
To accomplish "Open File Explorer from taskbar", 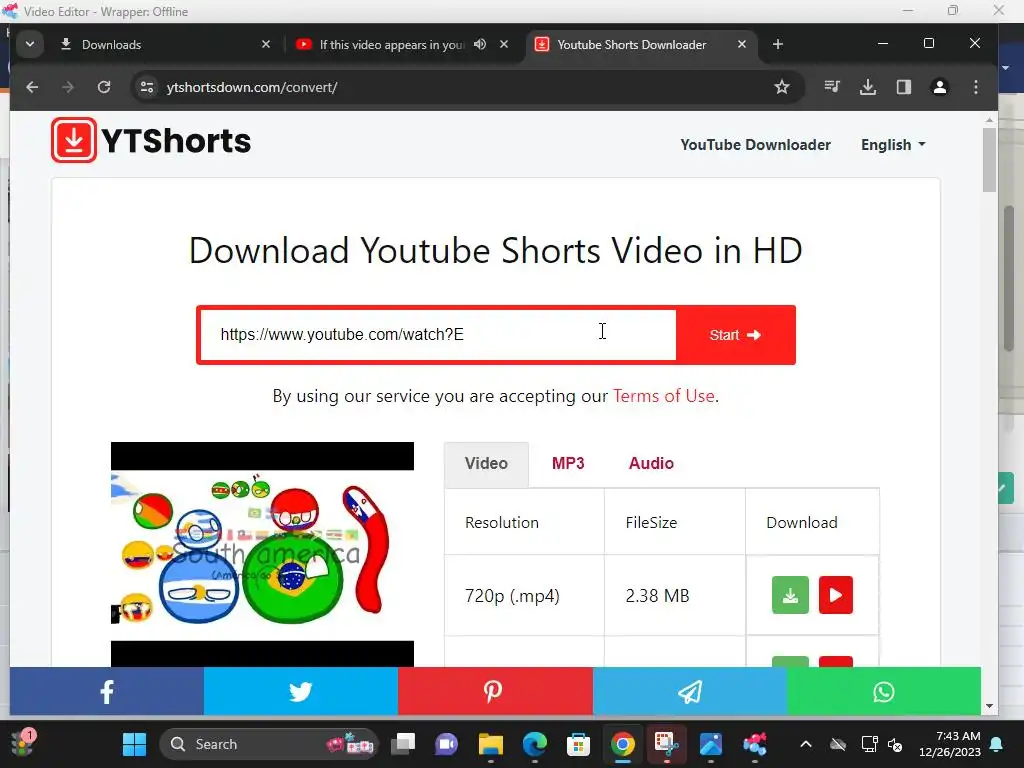I will [x=490, y=744].
